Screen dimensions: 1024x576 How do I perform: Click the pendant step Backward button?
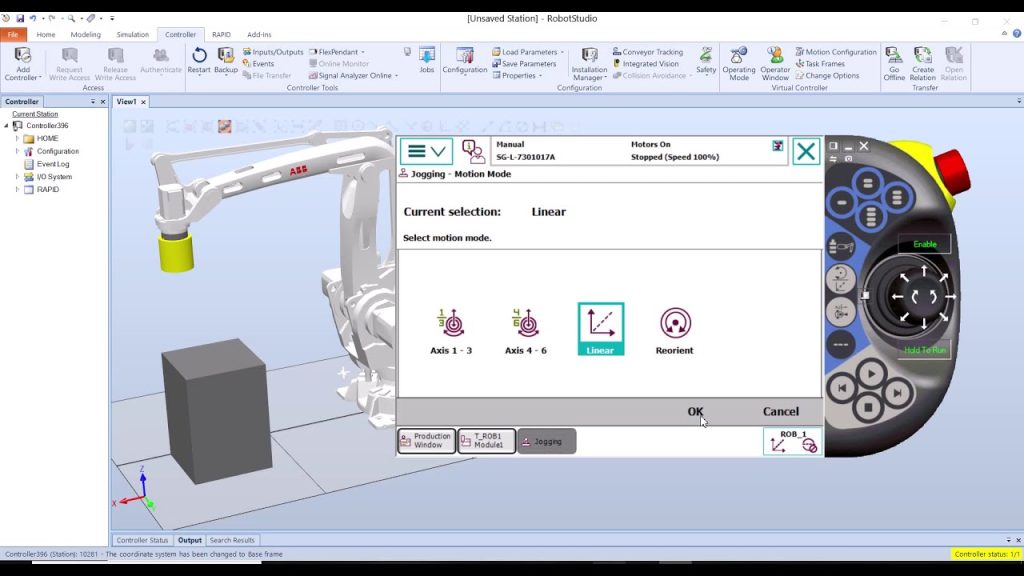[842, 389]
